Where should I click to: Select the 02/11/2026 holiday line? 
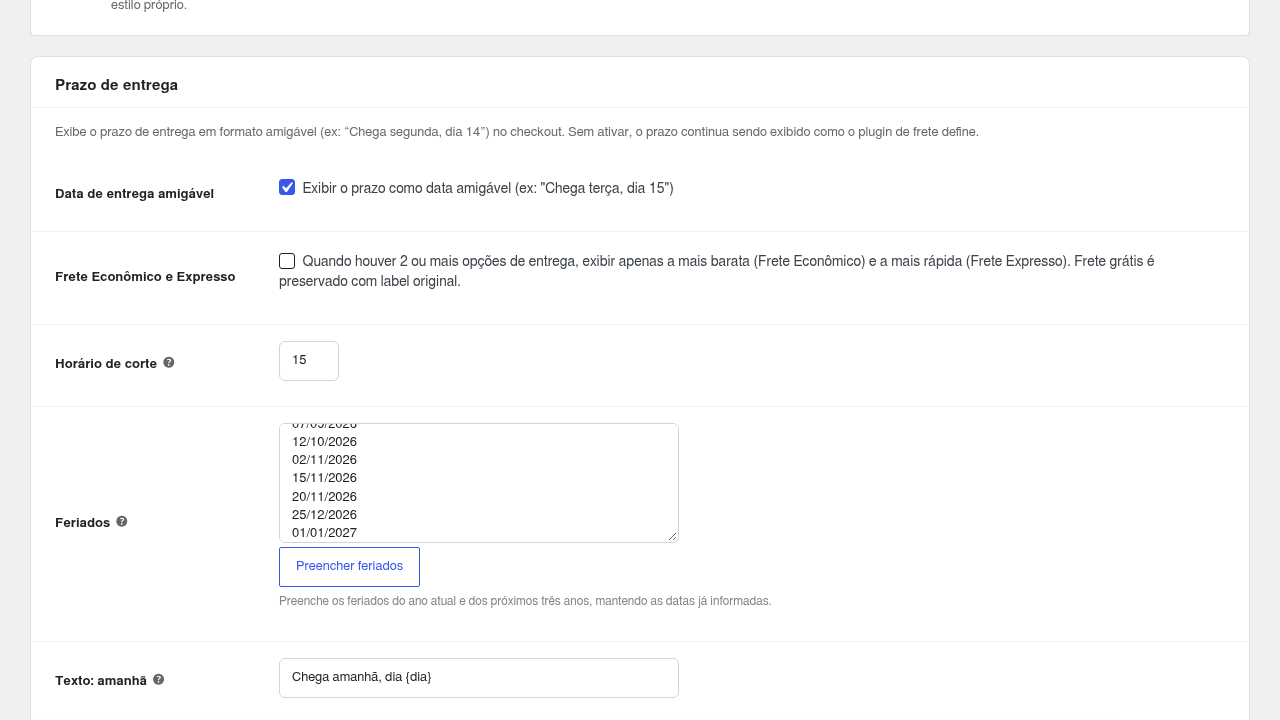tap(324, 460)
